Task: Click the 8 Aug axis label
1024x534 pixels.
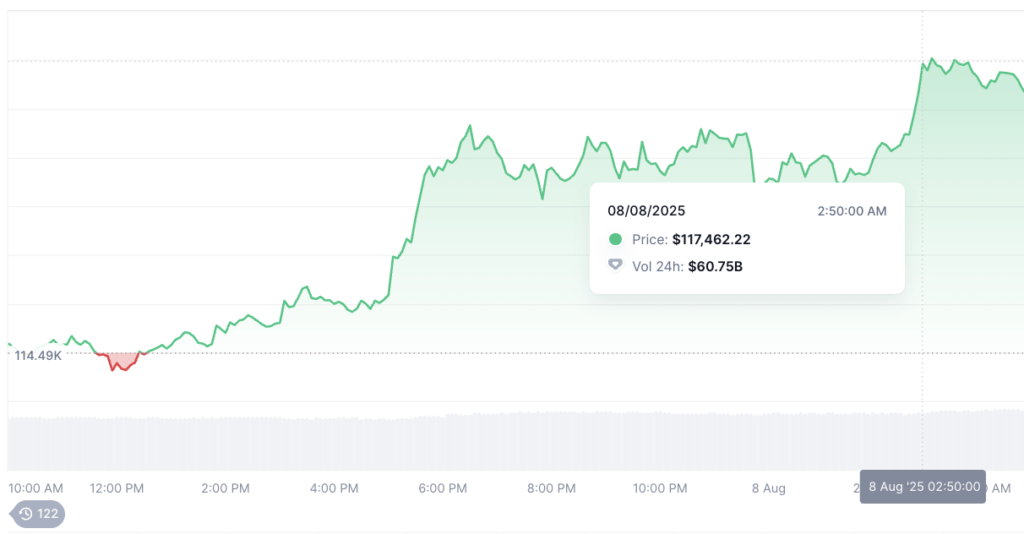Action: pos(769,488)
